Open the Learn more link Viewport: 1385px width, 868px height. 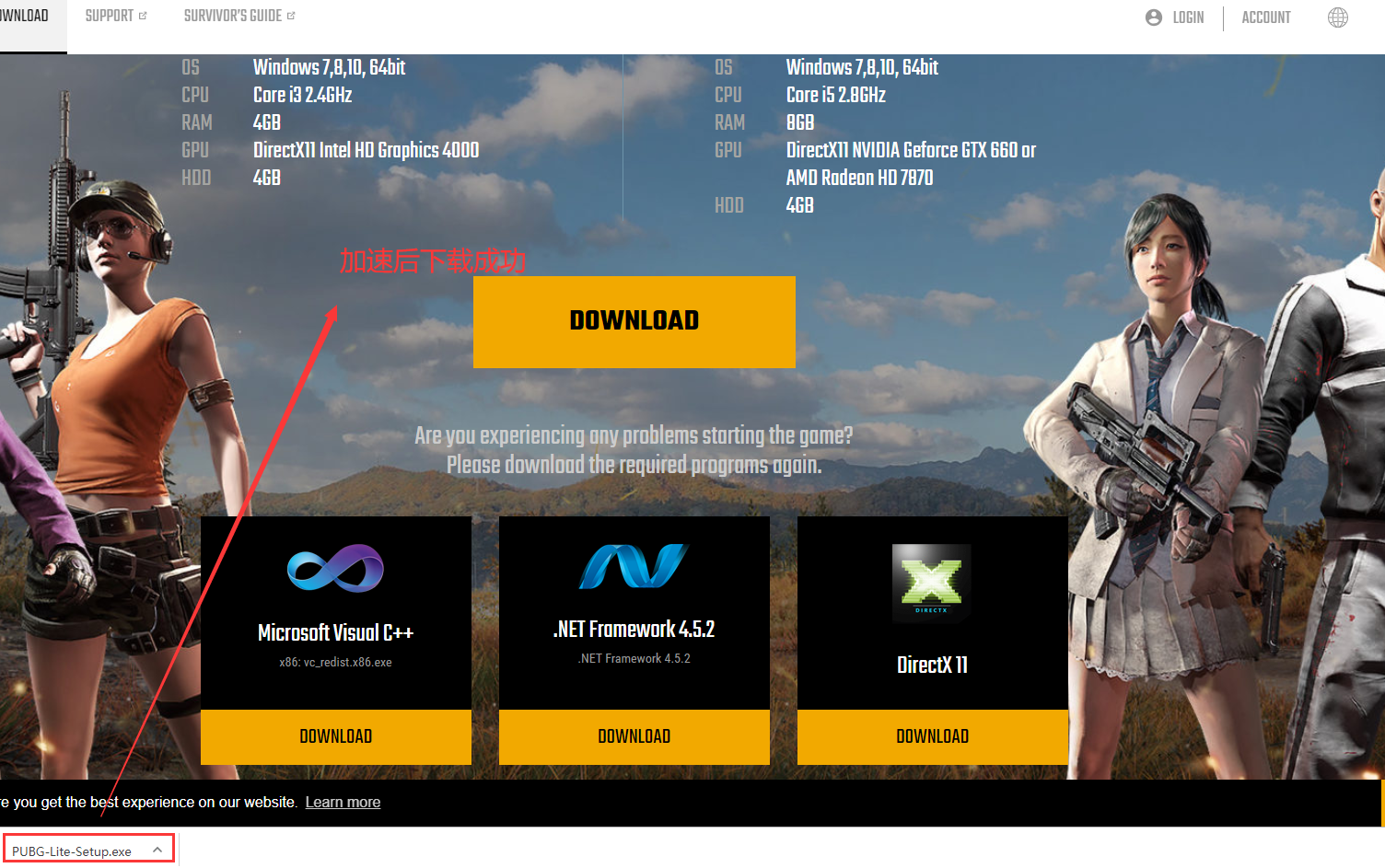pyautogui.click(x=343, y=802)
